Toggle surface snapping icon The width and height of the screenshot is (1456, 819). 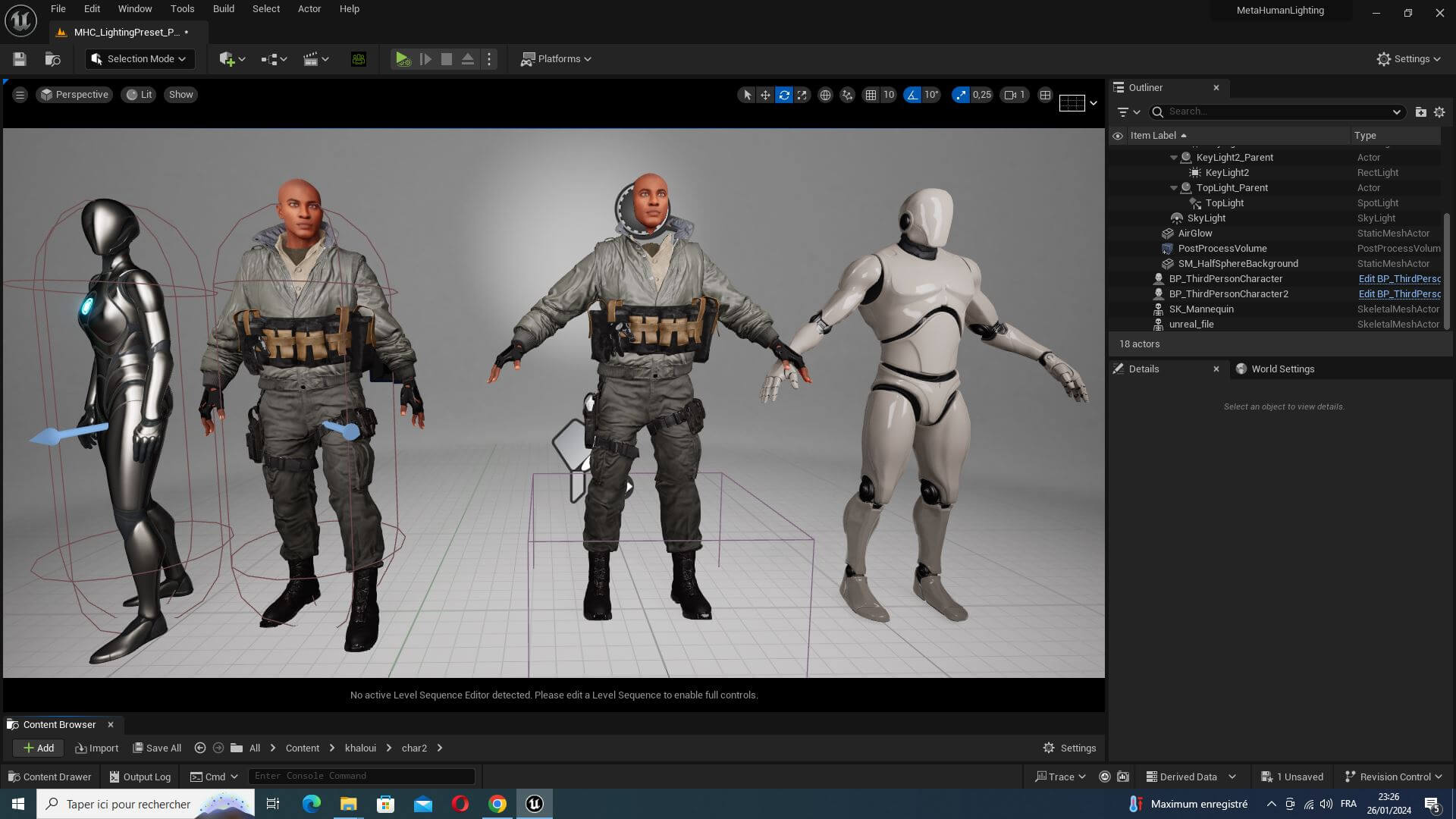[x=847, y=95]
